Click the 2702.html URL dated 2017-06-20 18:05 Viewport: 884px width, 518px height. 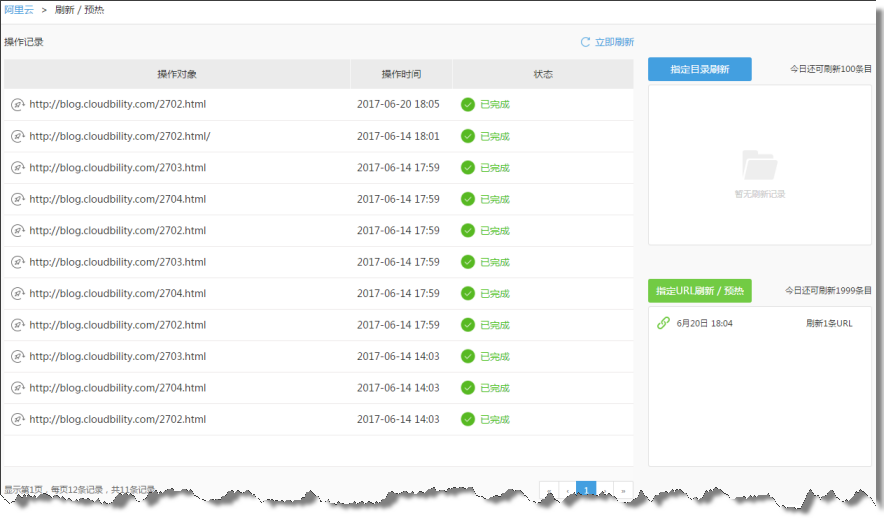(117, 104)
